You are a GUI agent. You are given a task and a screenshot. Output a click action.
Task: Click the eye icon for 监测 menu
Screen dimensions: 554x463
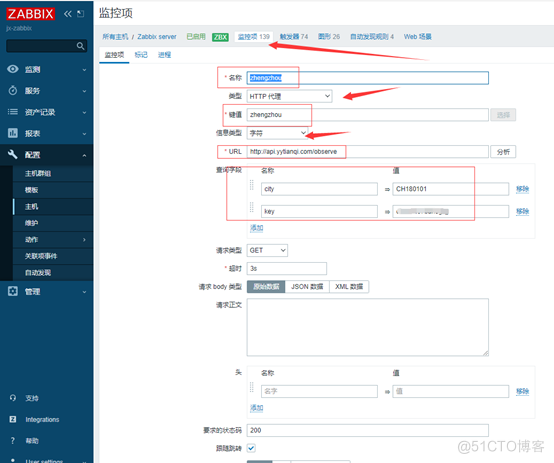[13, 69]
